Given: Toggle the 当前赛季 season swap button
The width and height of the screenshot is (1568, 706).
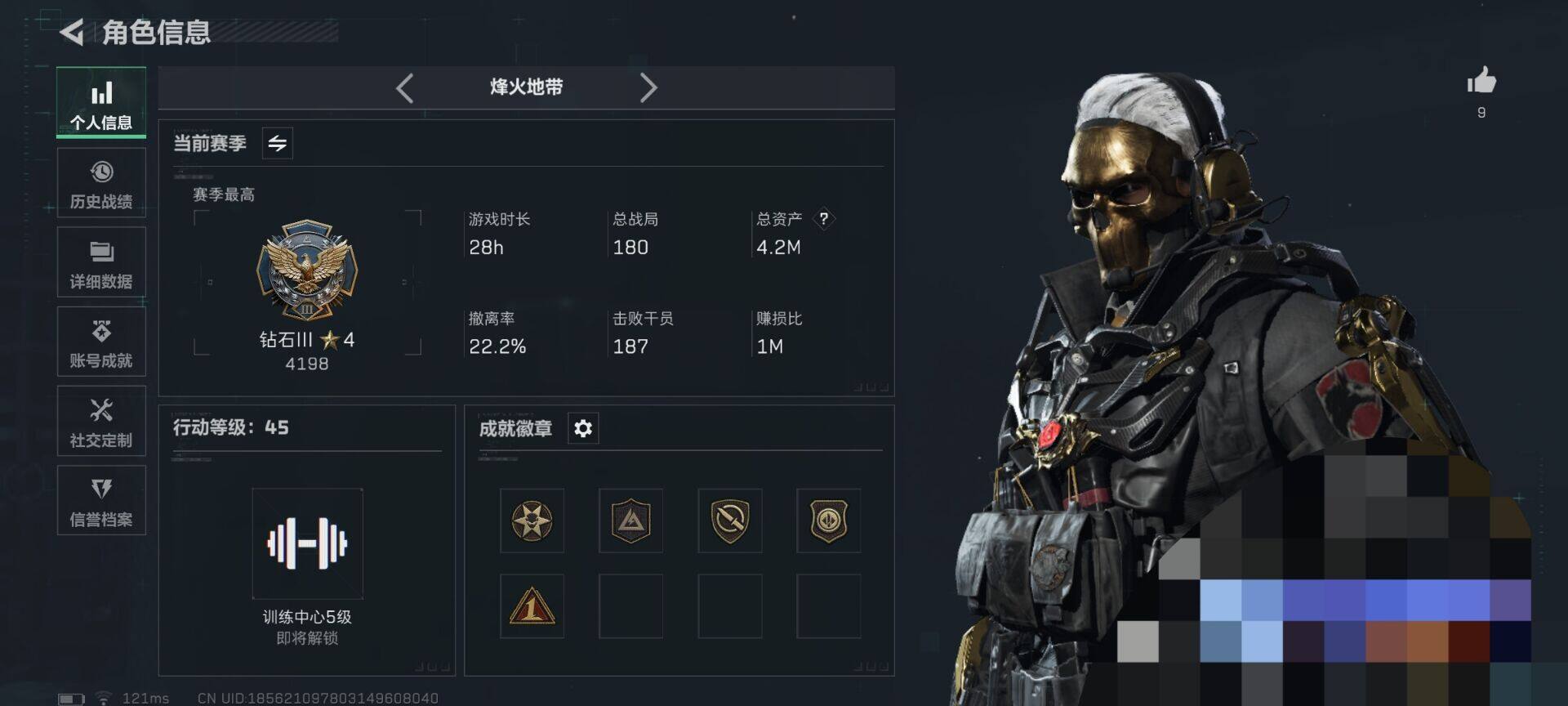Looking at the screenshot, I should click(278, 144).
